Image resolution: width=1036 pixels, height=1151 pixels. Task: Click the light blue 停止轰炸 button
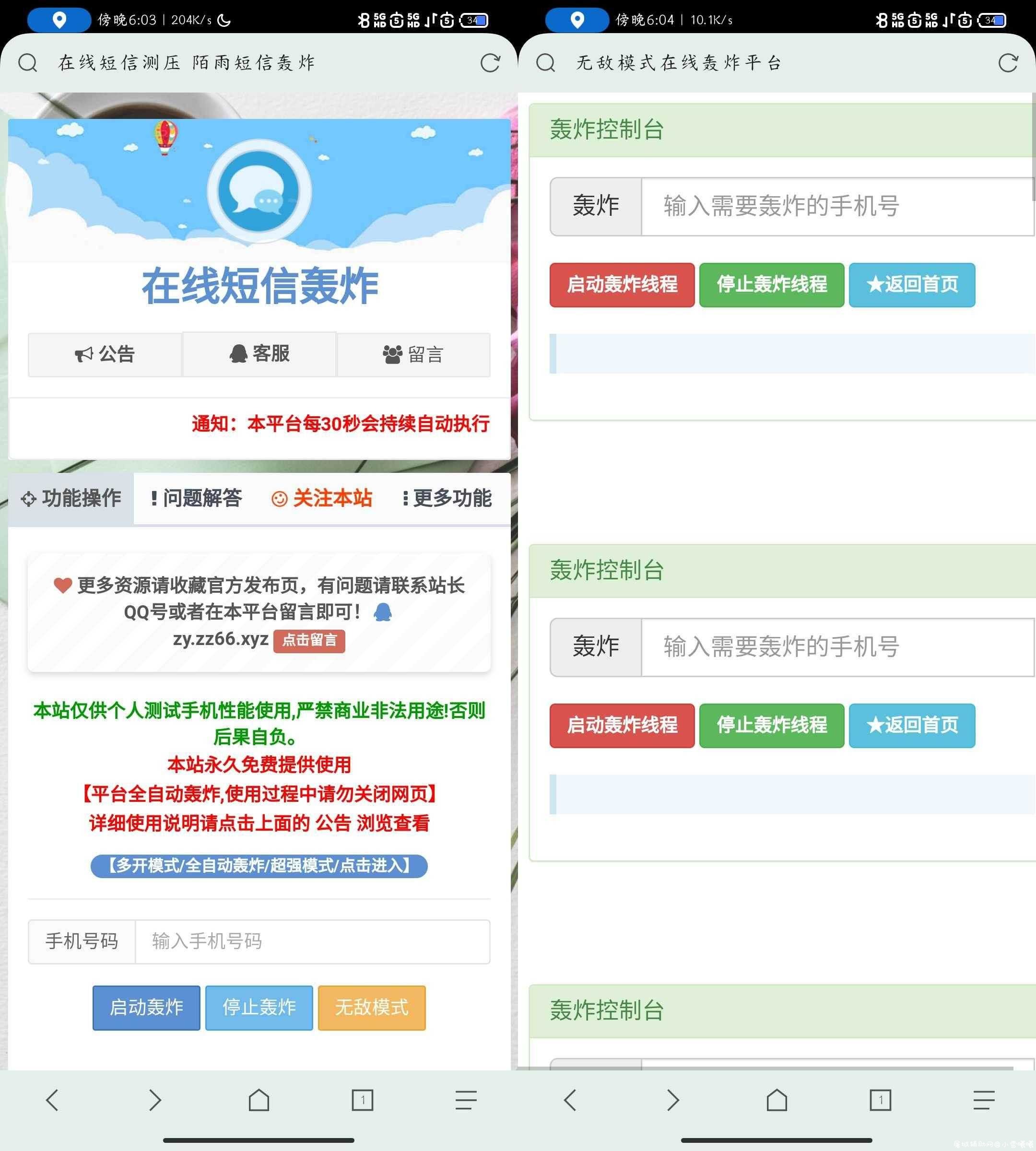(x=259, y=1008)
